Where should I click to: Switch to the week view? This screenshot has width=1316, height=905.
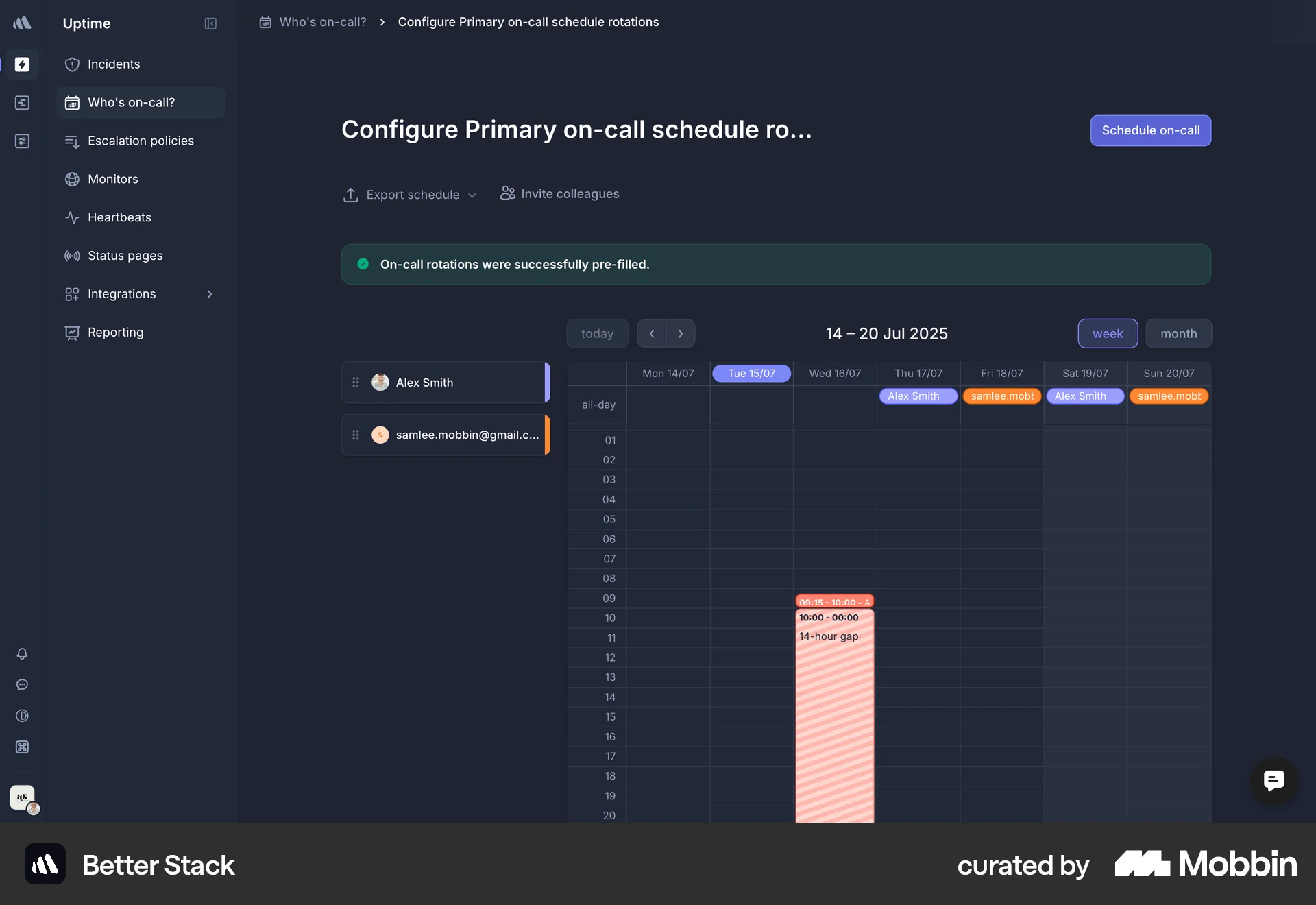pos(1107,333)
